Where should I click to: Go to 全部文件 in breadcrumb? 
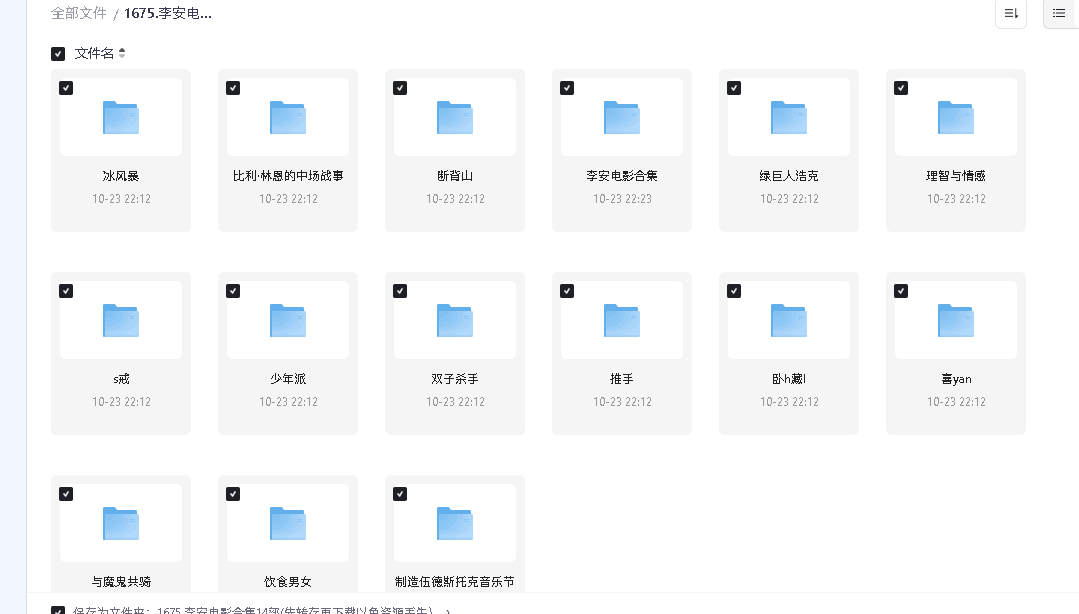(x=79, y=13)
